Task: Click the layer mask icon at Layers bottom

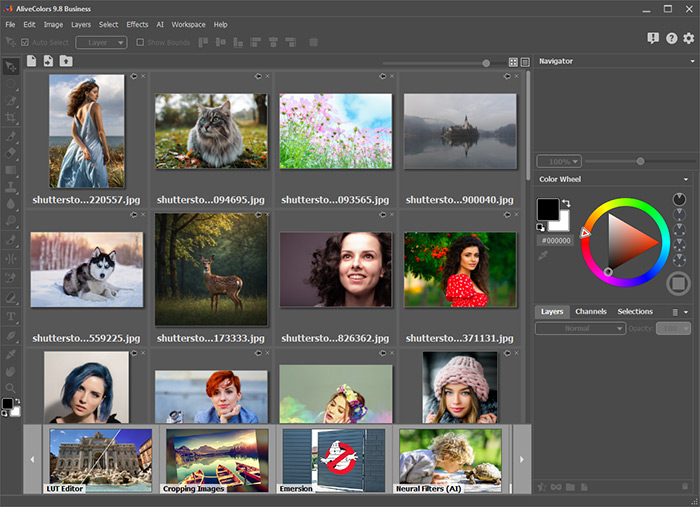Action: click(556, 487)
